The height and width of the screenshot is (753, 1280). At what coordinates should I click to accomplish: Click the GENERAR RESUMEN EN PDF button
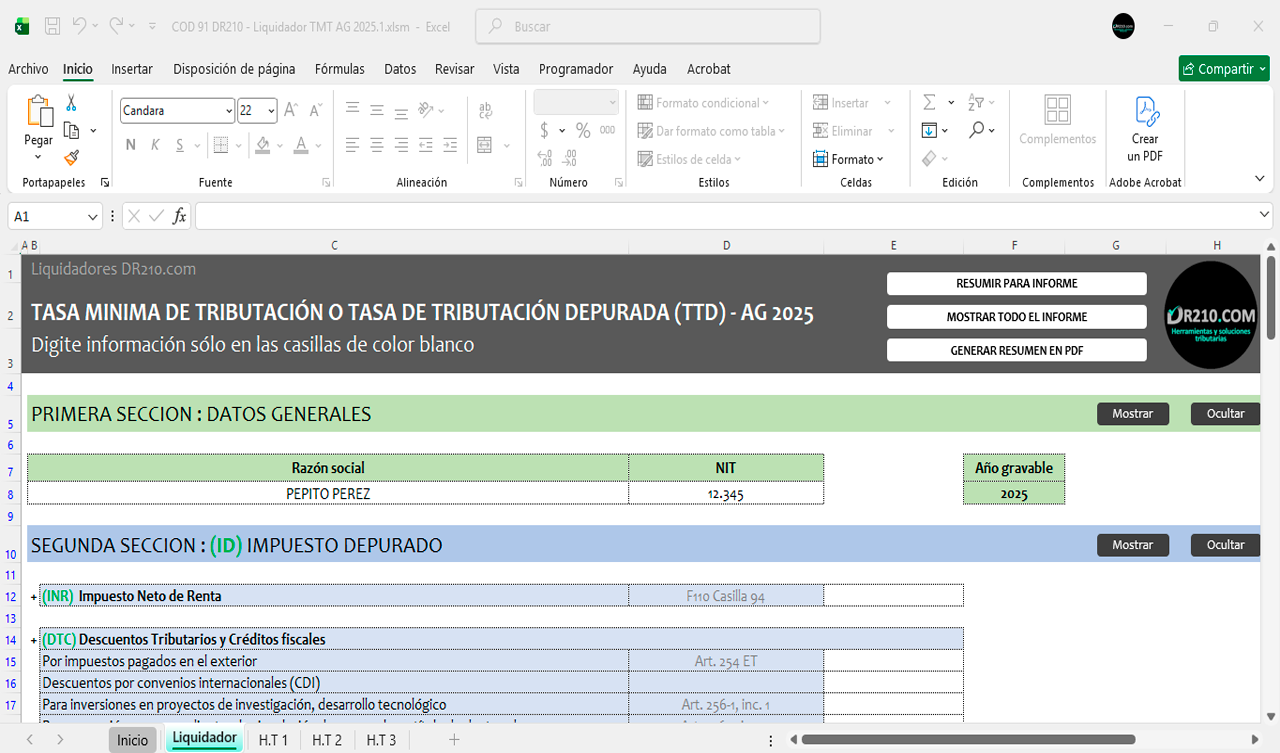click(1016, 351)
